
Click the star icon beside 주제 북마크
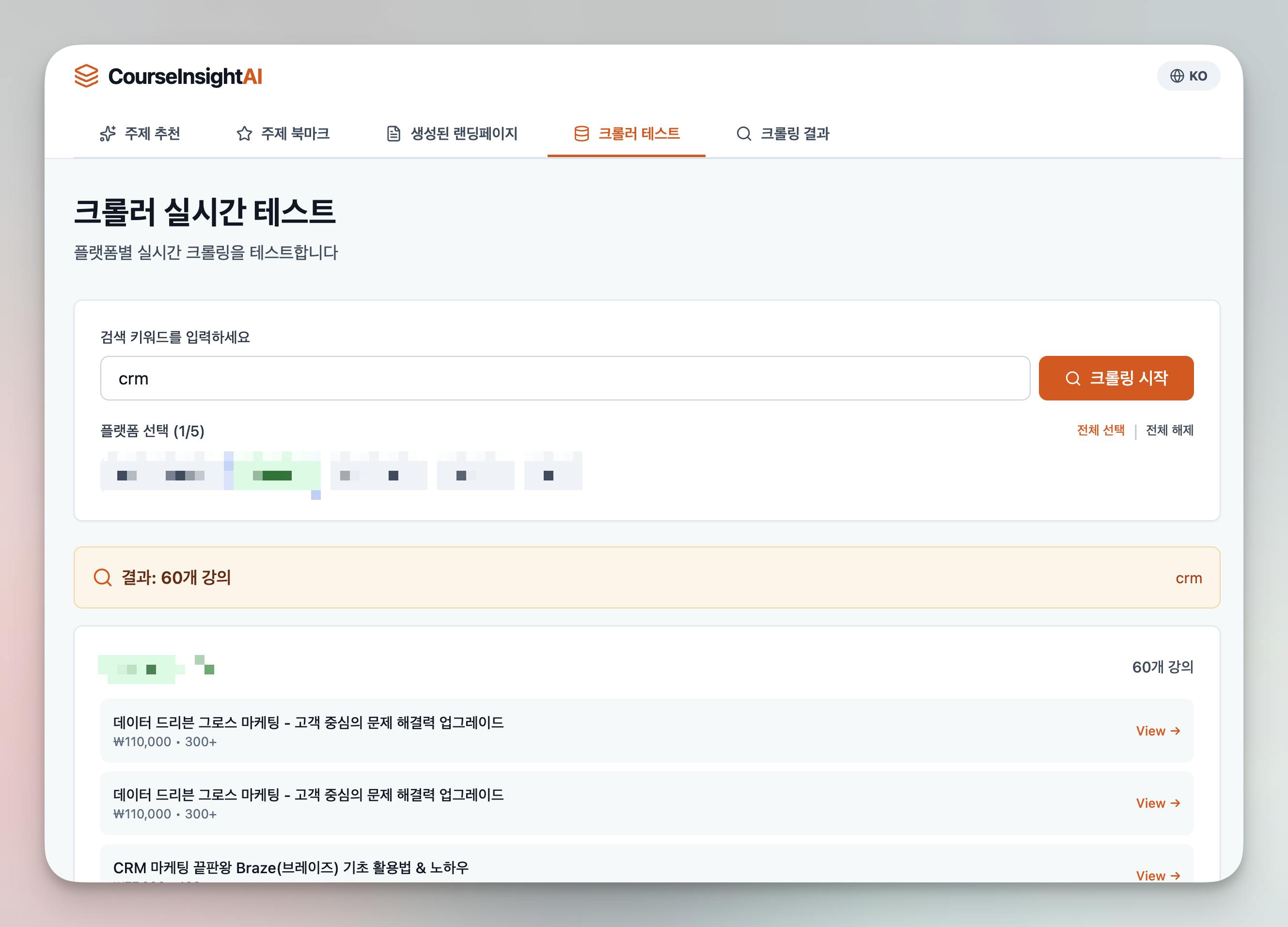coord(244,133)
